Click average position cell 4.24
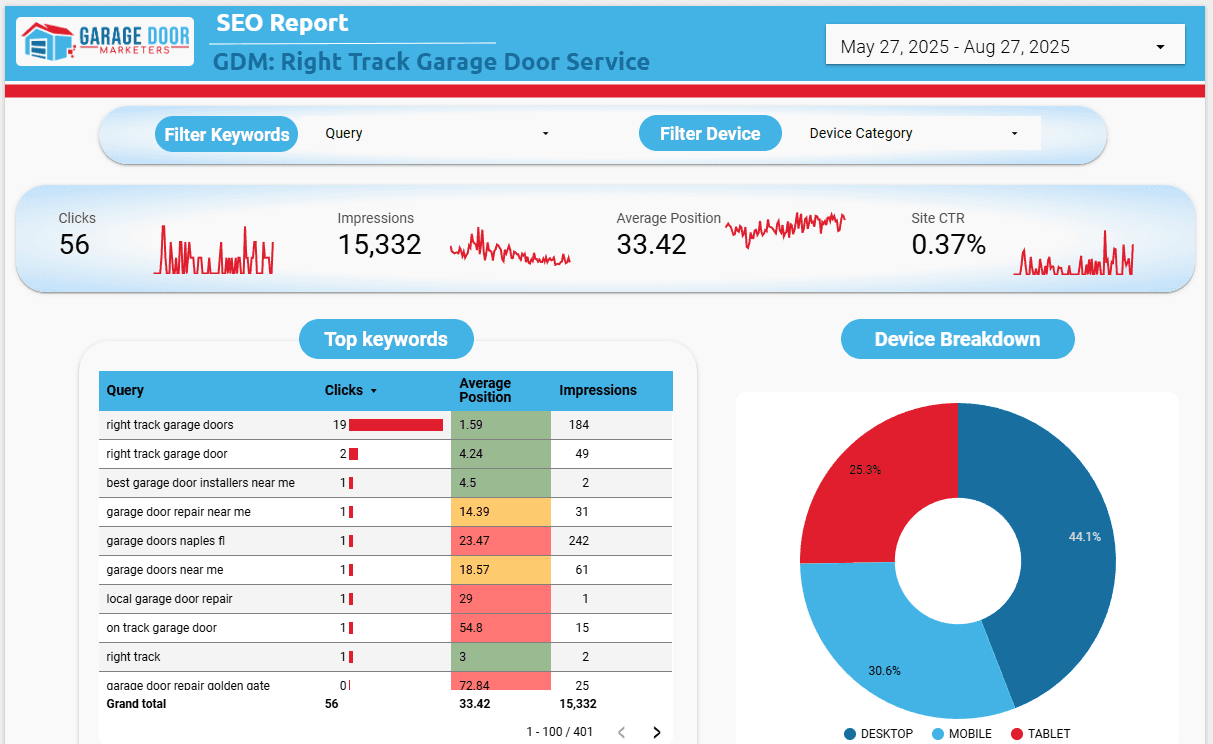 pos(501,454)
